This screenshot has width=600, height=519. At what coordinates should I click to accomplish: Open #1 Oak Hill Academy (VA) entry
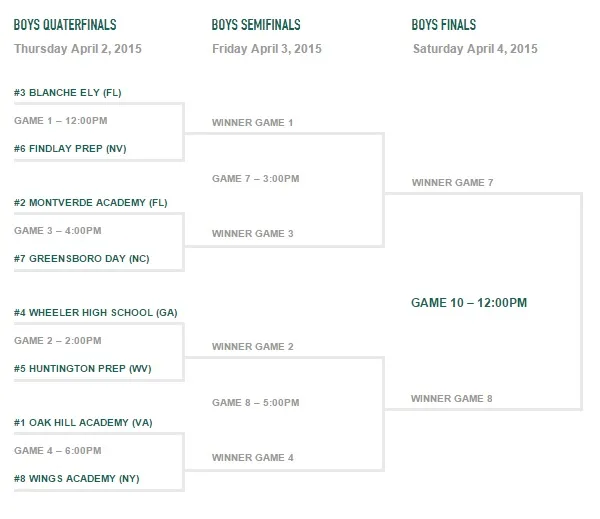83,422
